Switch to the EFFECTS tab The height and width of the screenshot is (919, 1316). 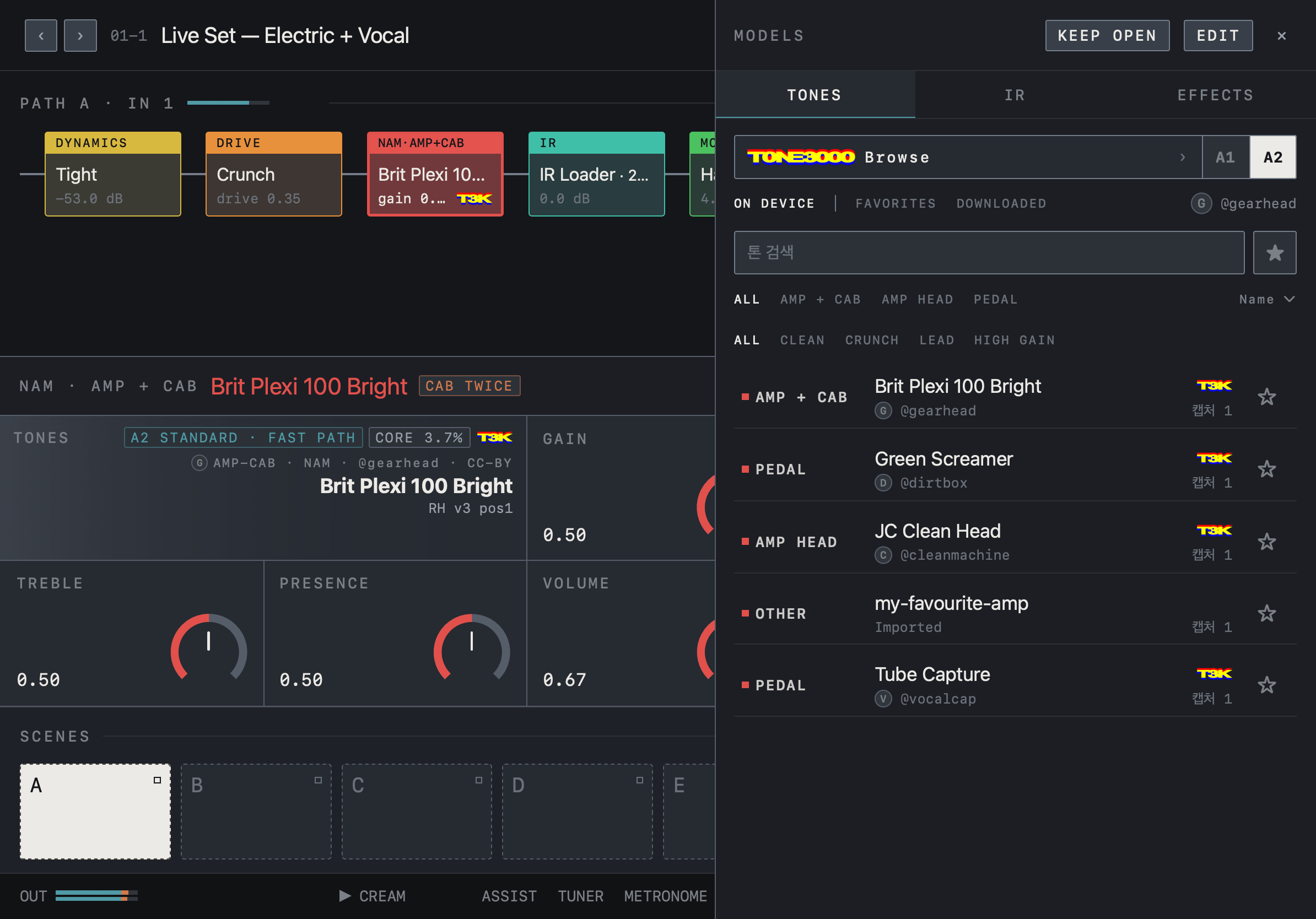point(1215,95)
